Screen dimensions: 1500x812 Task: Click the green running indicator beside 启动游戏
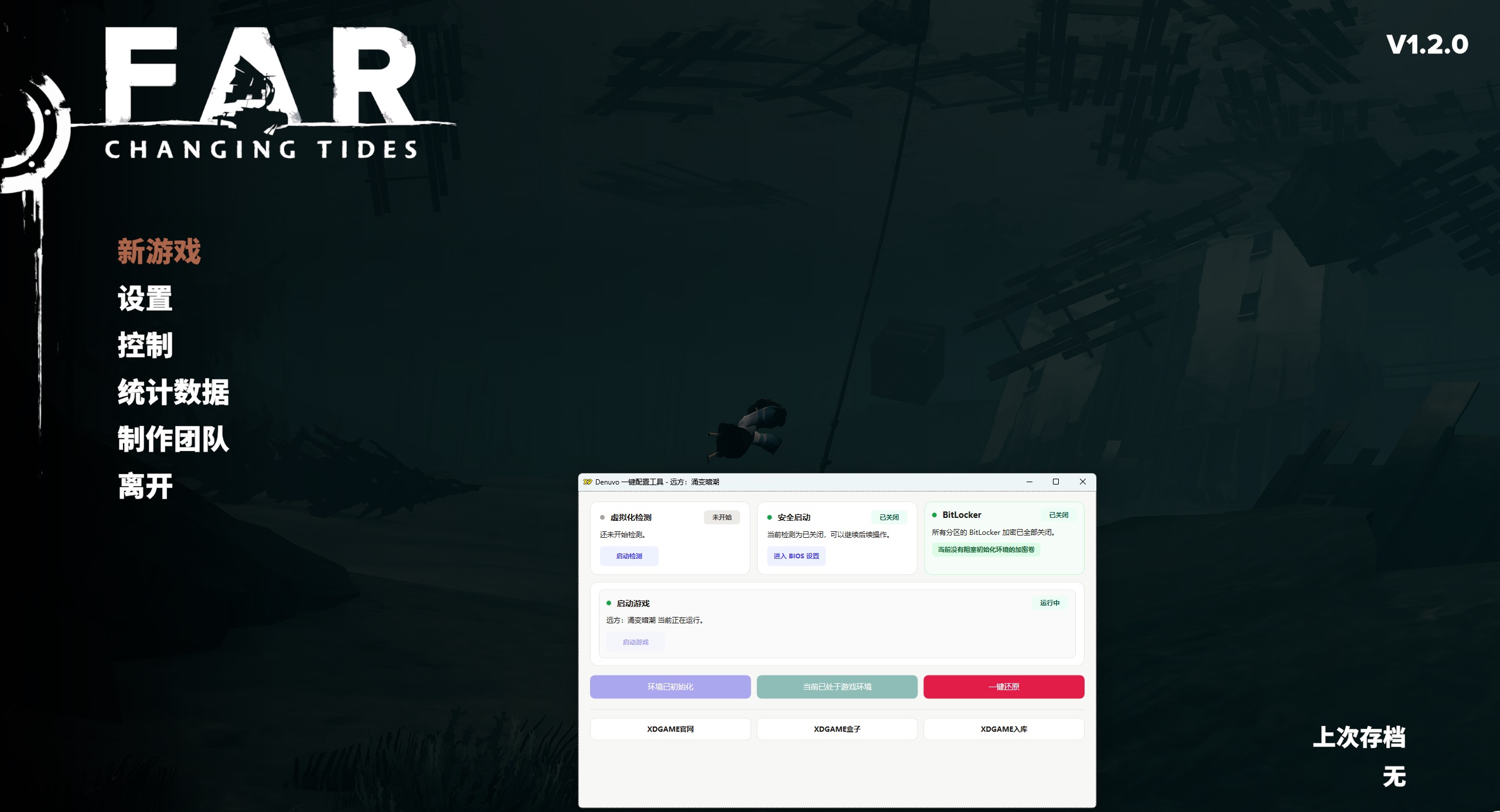coord(609,603)
